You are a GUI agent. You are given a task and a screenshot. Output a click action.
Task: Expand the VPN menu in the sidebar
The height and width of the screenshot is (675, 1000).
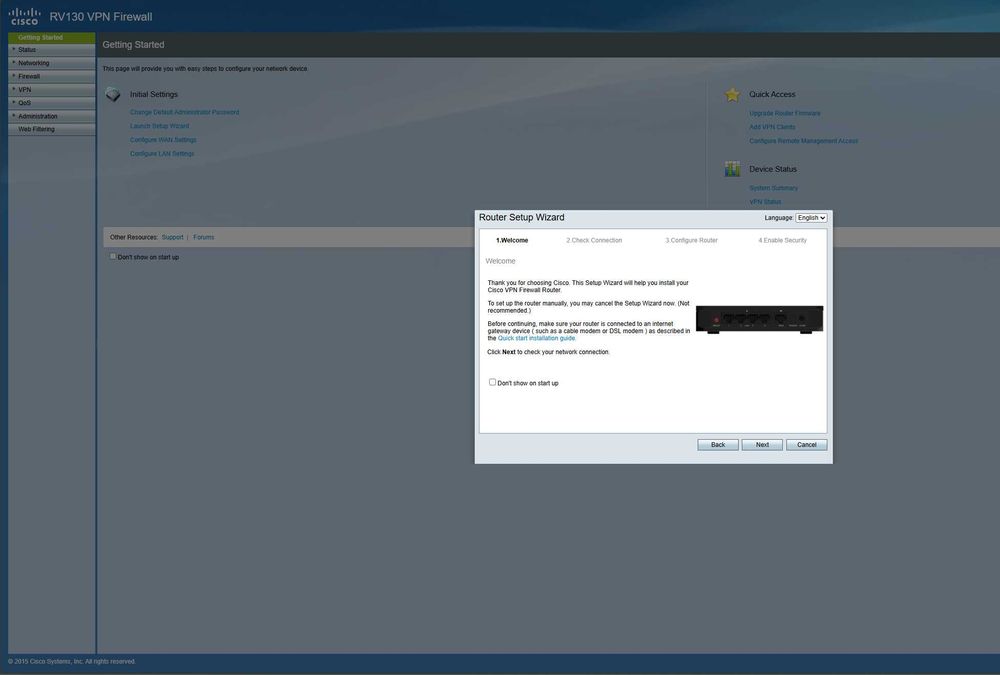pyautogui.click(x=52, y=90)
